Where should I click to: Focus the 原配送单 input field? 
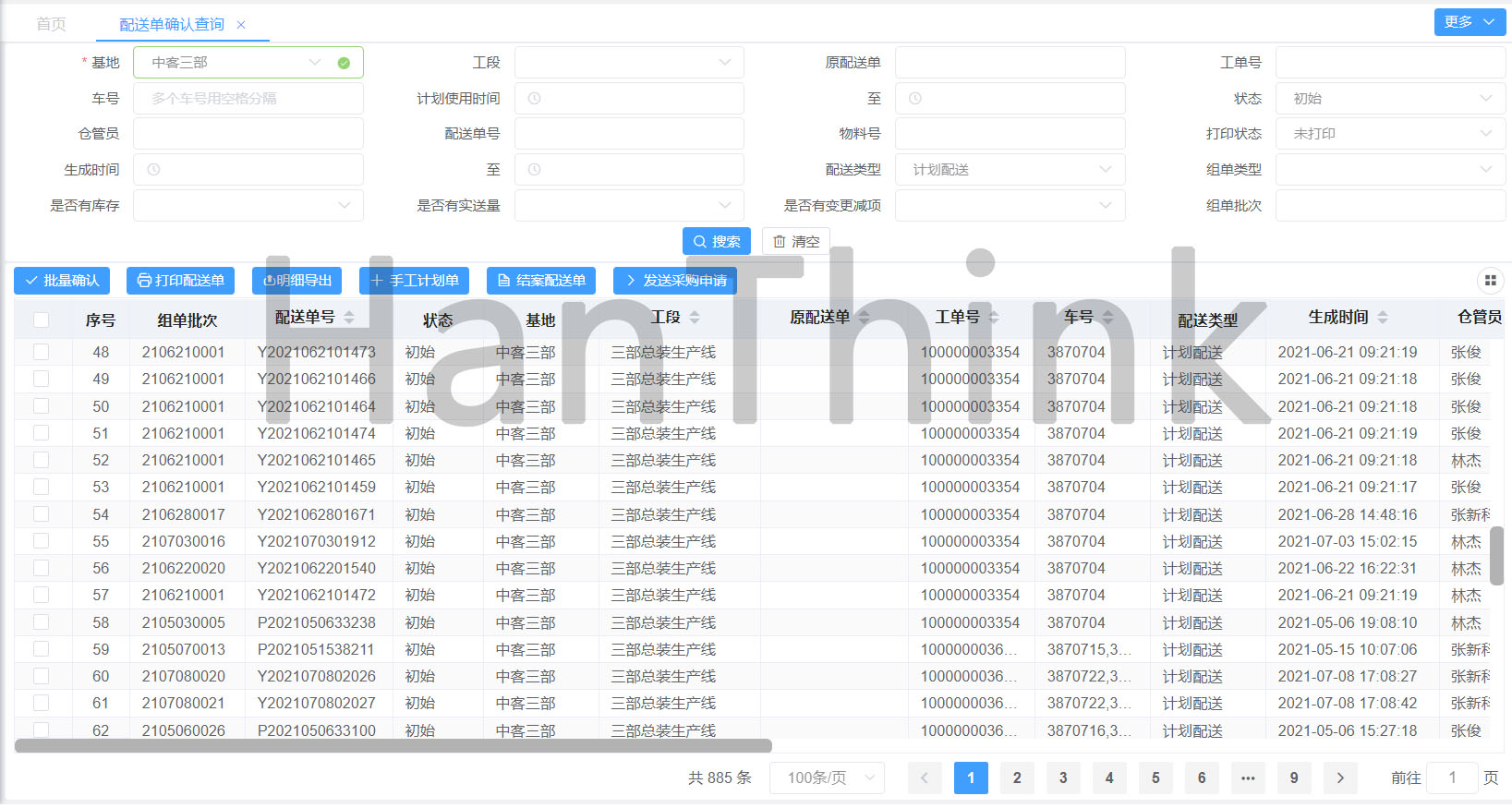[1010, 63]
